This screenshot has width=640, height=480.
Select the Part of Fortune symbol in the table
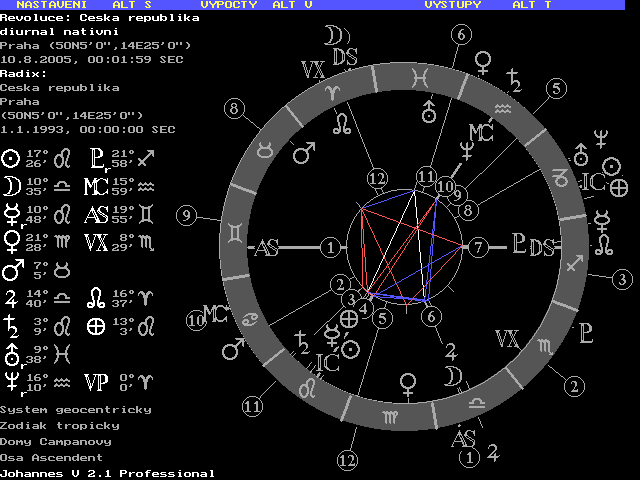(96, 325)
